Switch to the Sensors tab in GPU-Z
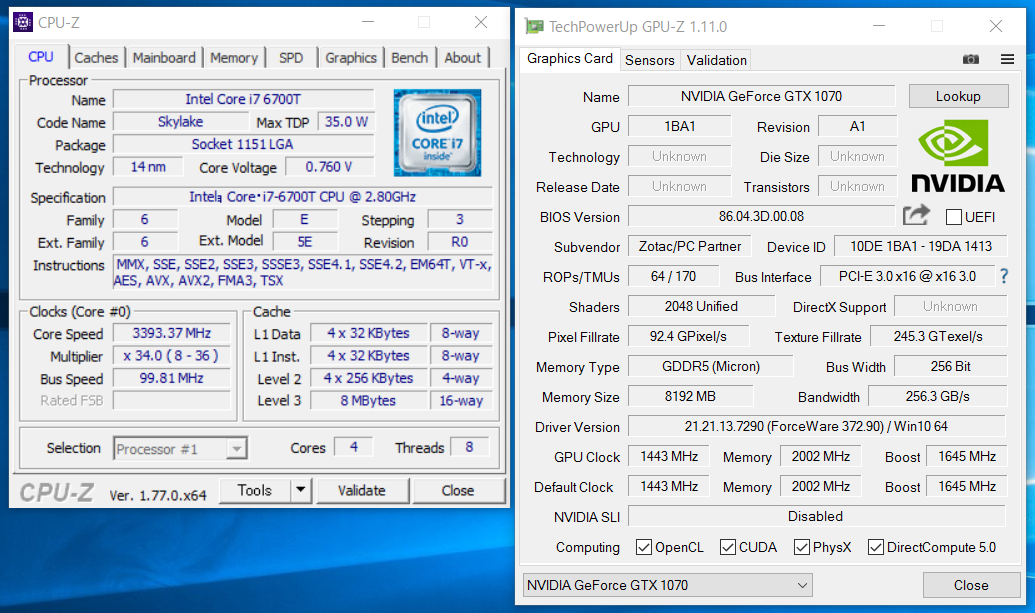This screenshot has width=1035, height=613. point(650,60)
